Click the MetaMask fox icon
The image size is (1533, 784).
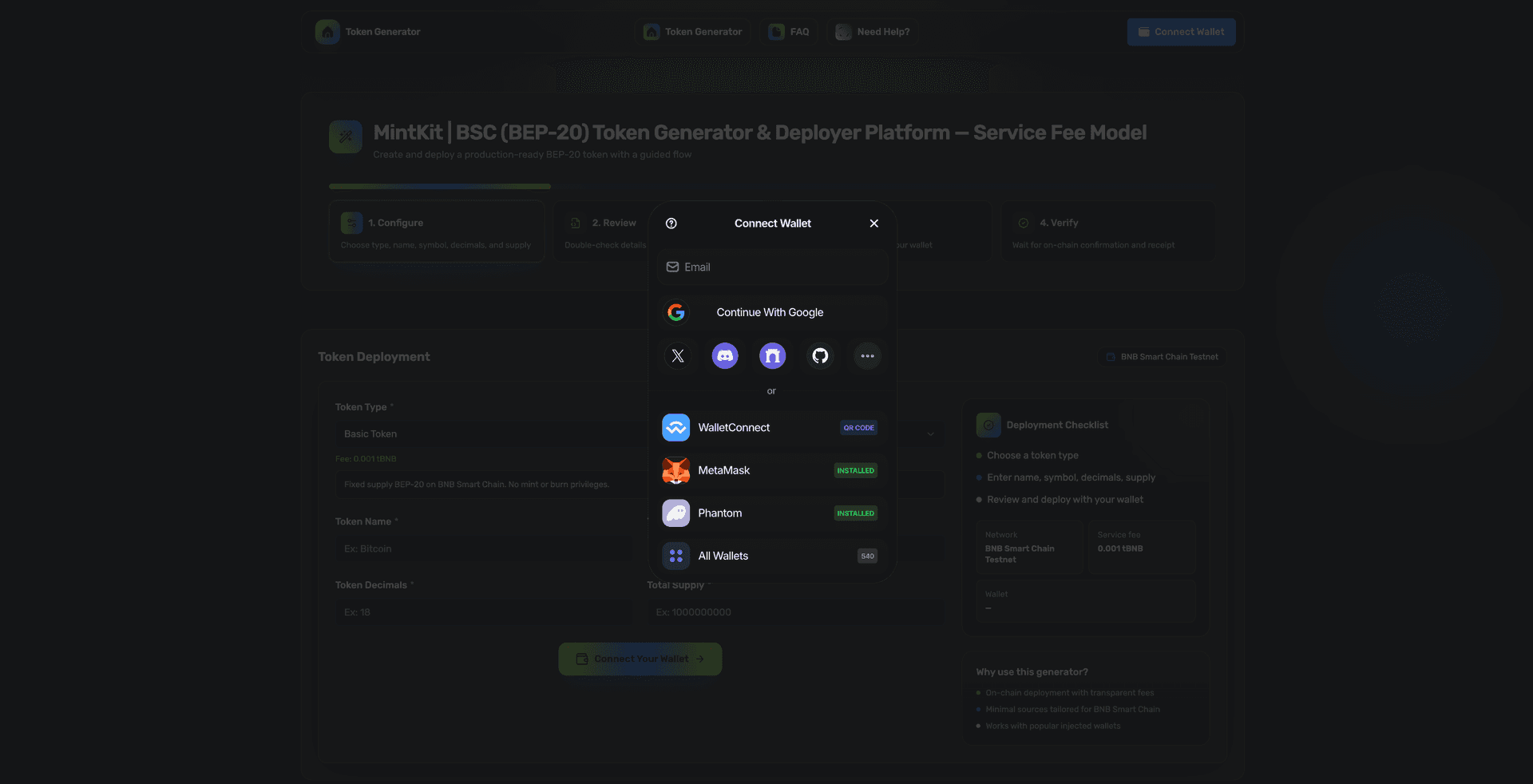(675, 470)
